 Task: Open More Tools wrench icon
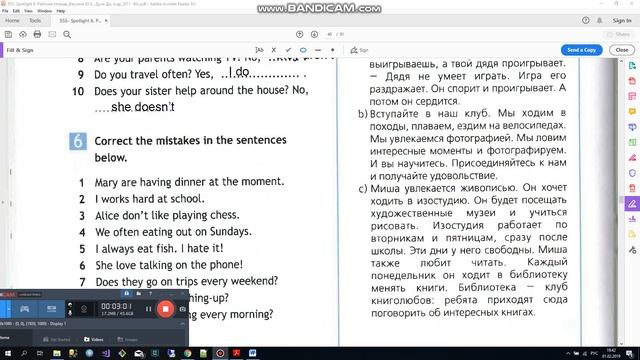[x=632, y=250]
